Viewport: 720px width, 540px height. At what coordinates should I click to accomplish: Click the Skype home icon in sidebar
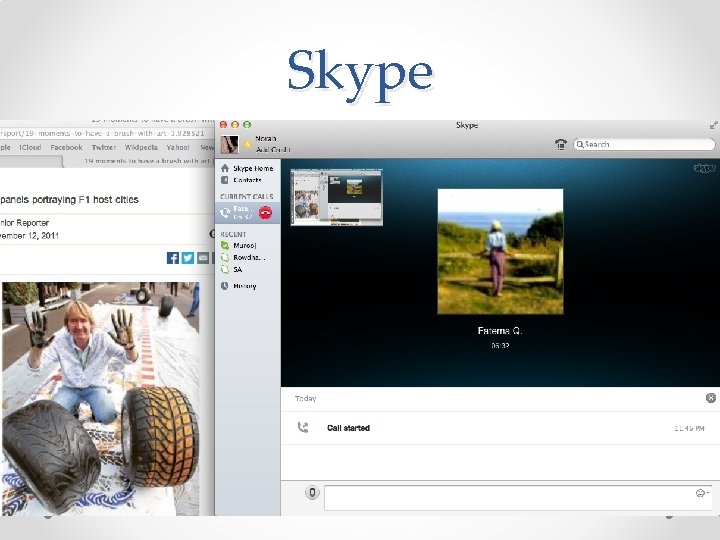point(225,168)
